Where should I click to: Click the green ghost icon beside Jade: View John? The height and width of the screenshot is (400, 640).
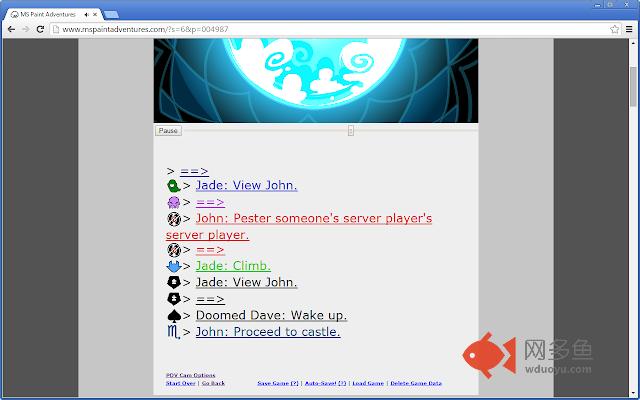coord(174,186)
